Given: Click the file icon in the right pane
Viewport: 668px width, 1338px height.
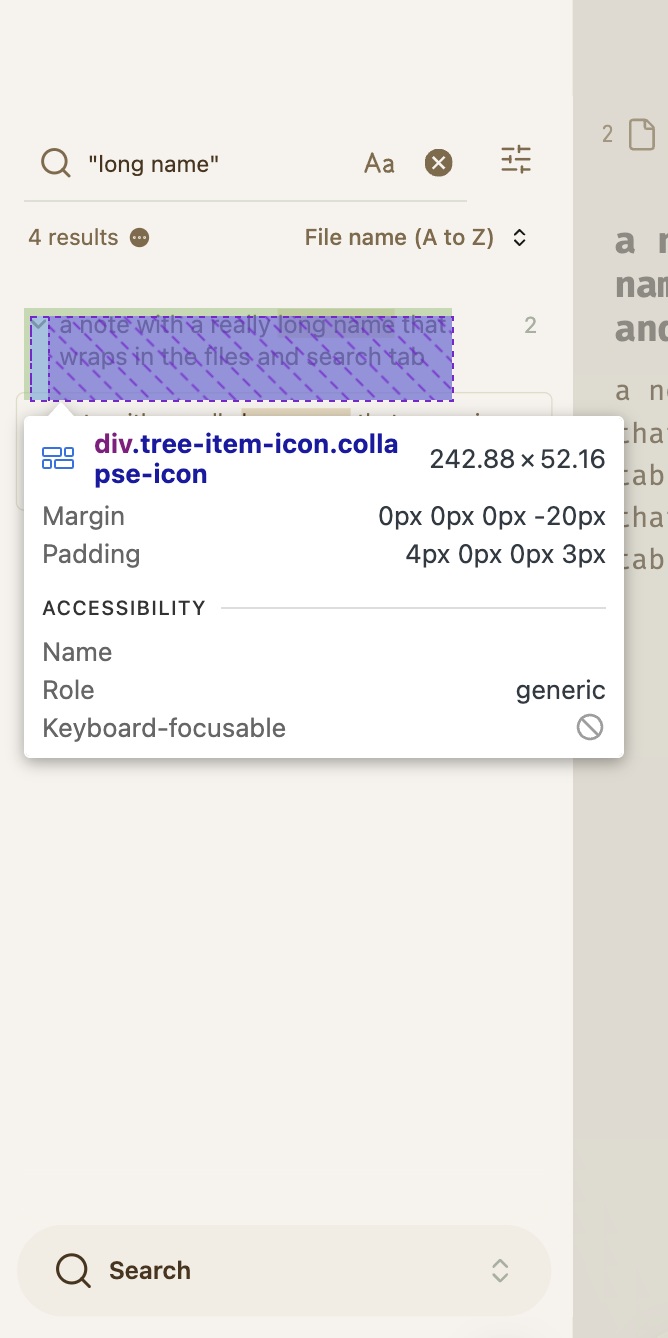Looking at the screenshot, I should 641,134.
